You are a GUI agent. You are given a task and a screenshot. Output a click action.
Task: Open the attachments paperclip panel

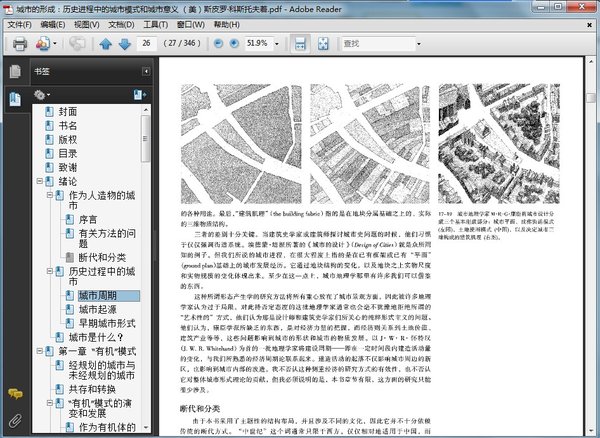pos(15,420)
